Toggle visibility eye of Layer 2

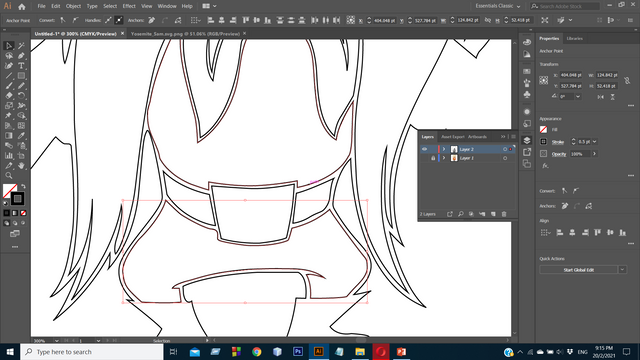pos(424,149)
